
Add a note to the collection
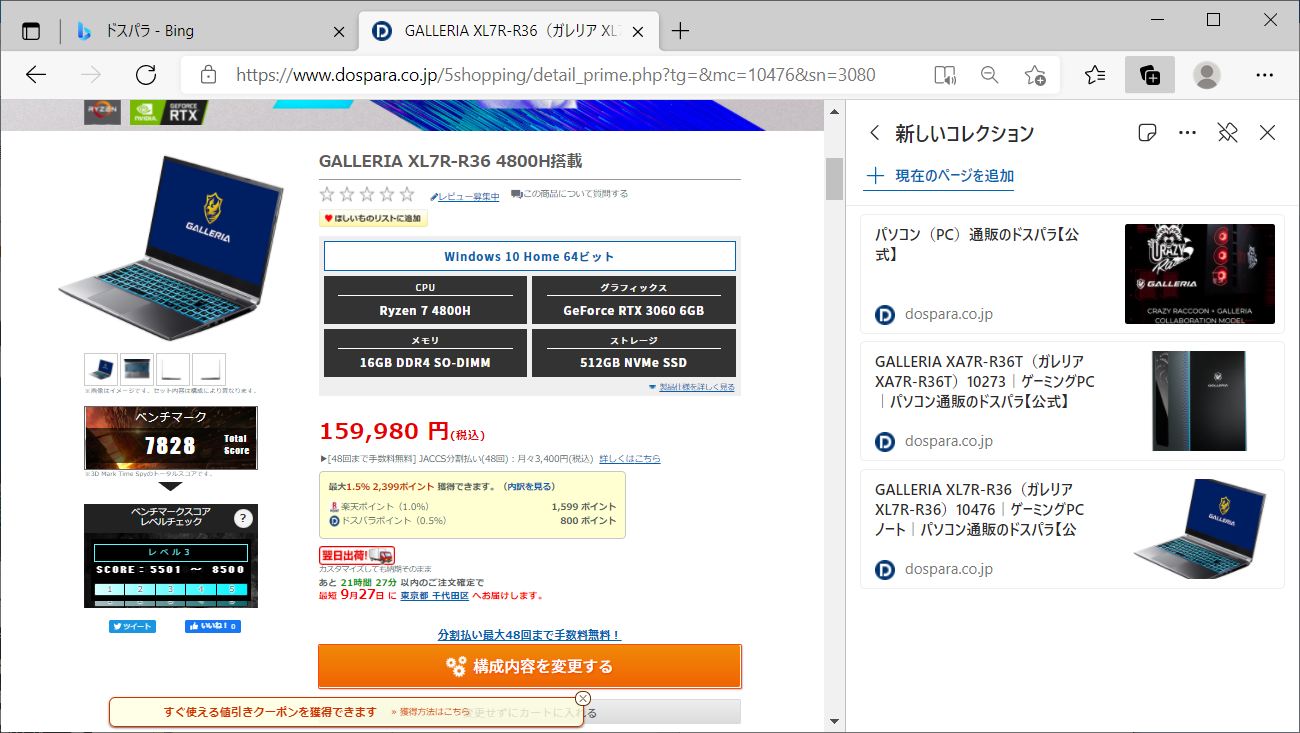click(1148, 133)
